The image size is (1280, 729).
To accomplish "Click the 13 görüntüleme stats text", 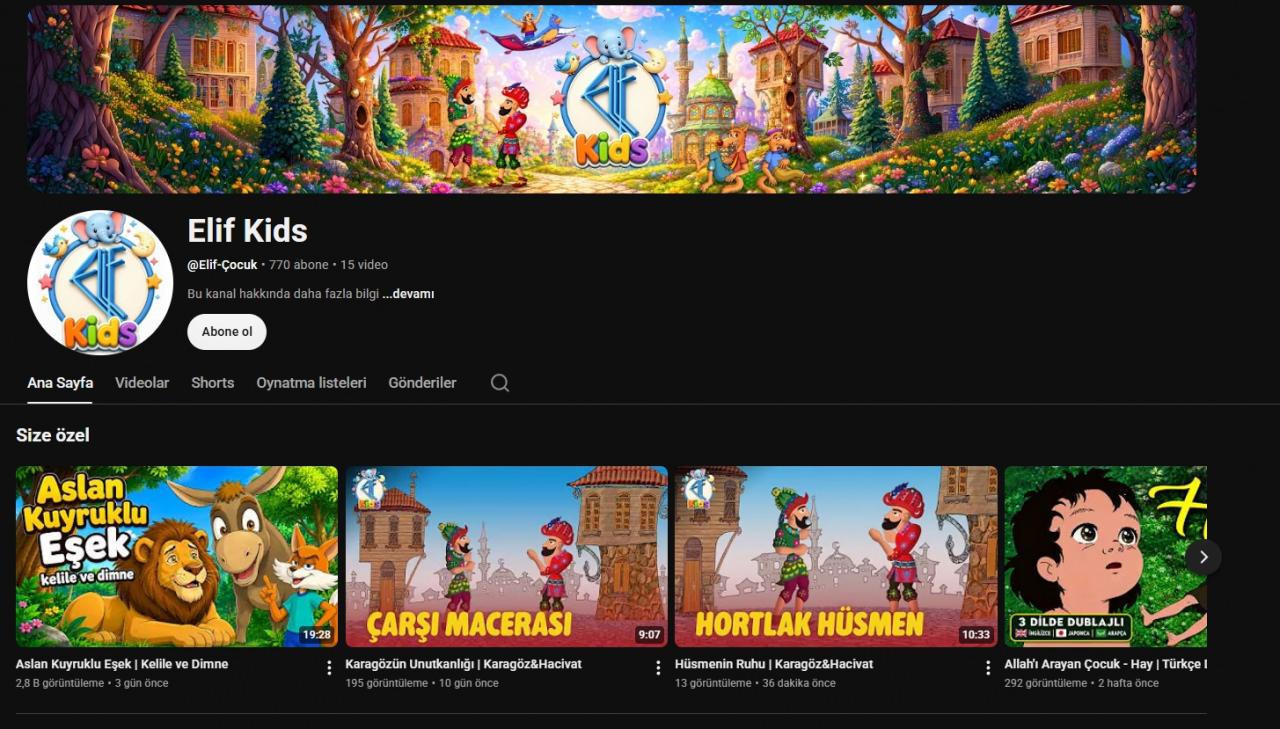I will (713, 683).
